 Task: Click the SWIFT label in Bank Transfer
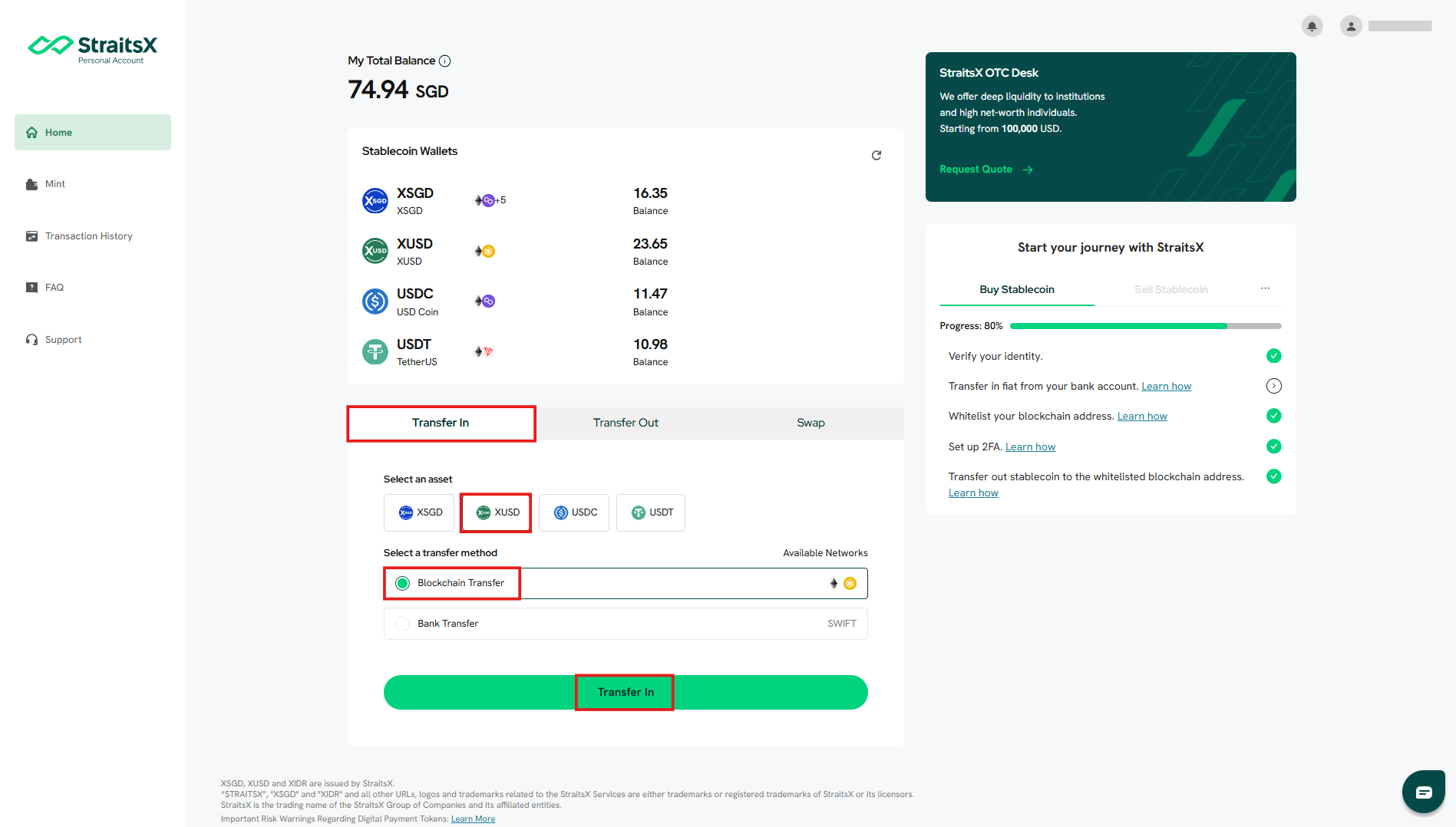click(x=842, y=624)
